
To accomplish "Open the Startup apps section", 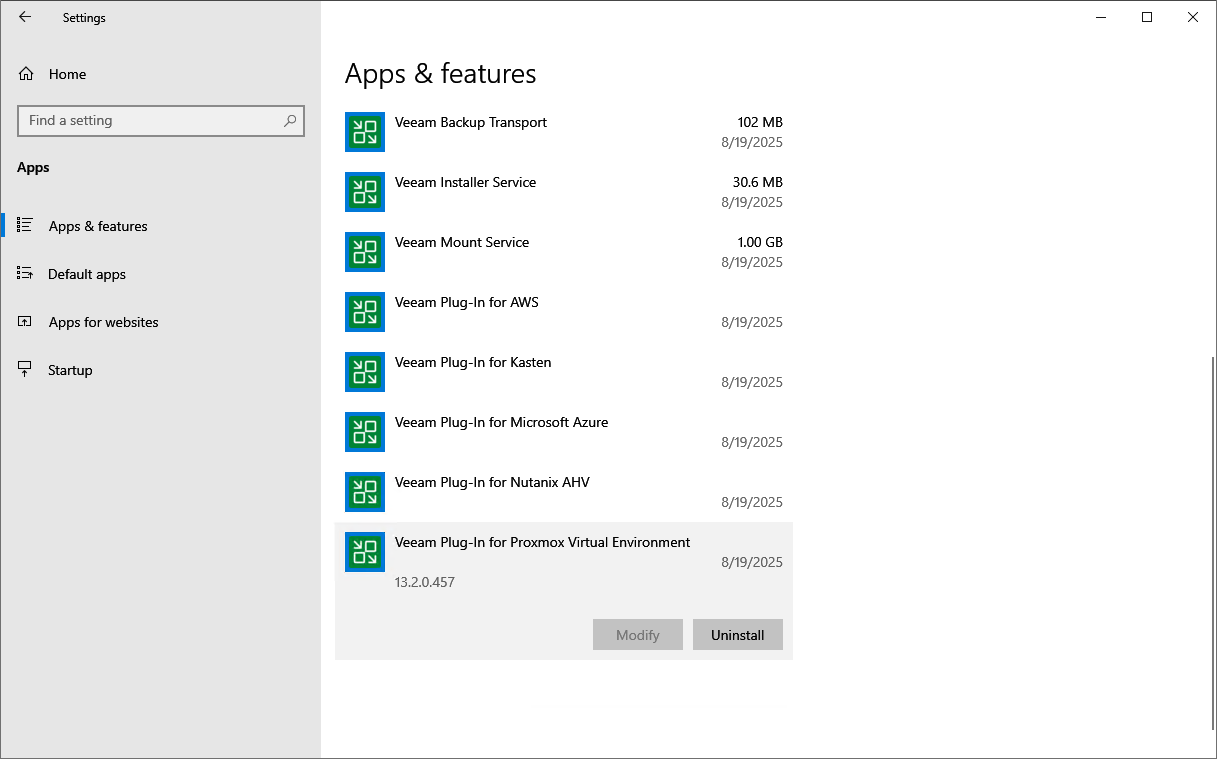I will coord(70,370).
